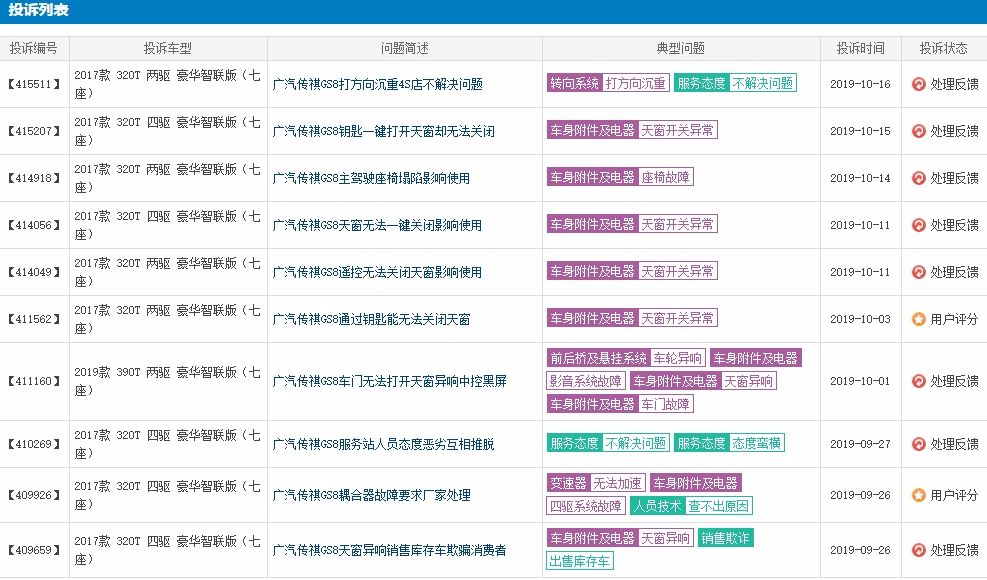Click the 投诉状态 column header
The image size is (987, 580).
[x=944, y=48]
